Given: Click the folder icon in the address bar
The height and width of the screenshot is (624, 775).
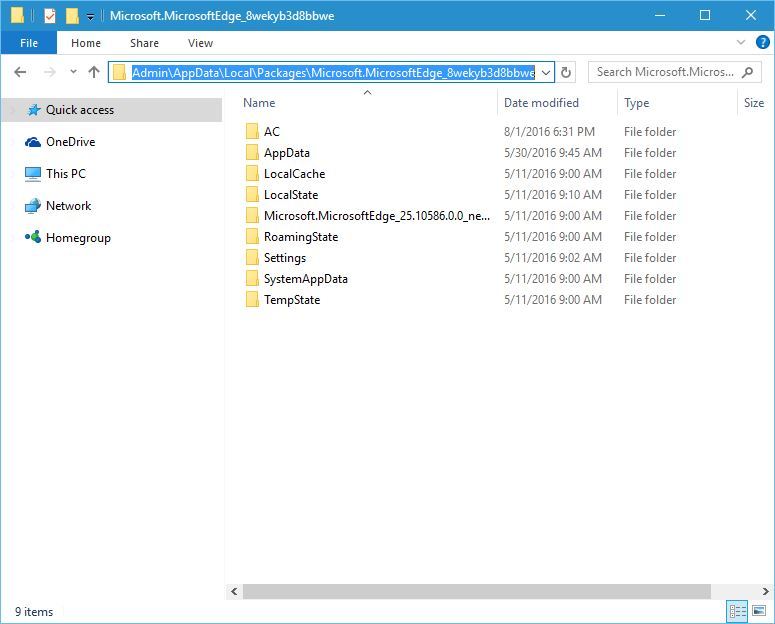Looking at the screenshot, I should (x=119, y=73).
